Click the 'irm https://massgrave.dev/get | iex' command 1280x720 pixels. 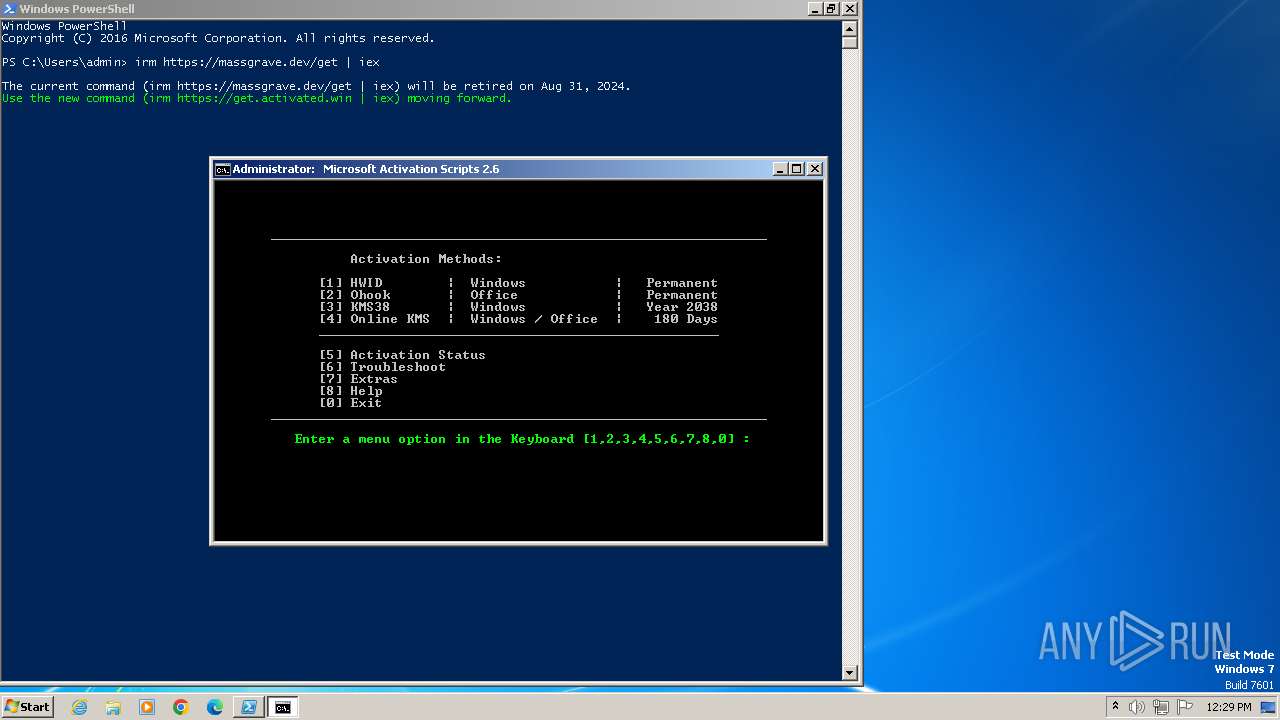[258, 62]
